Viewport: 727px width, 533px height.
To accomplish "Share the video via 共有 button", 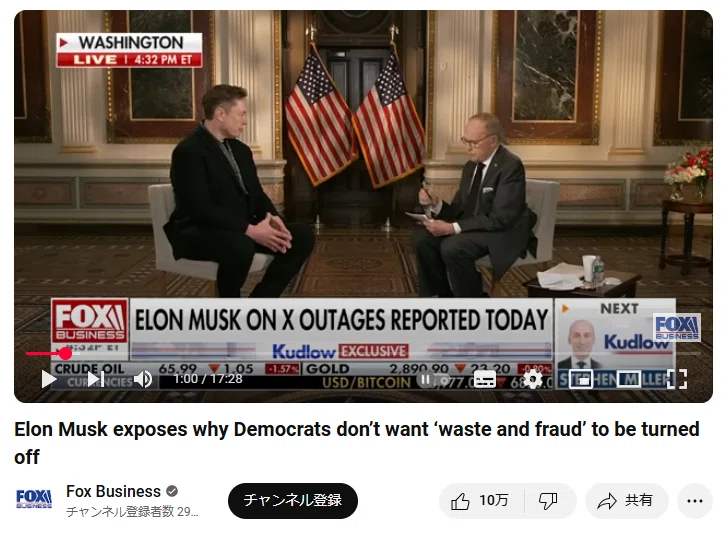I will pos(627,501).
